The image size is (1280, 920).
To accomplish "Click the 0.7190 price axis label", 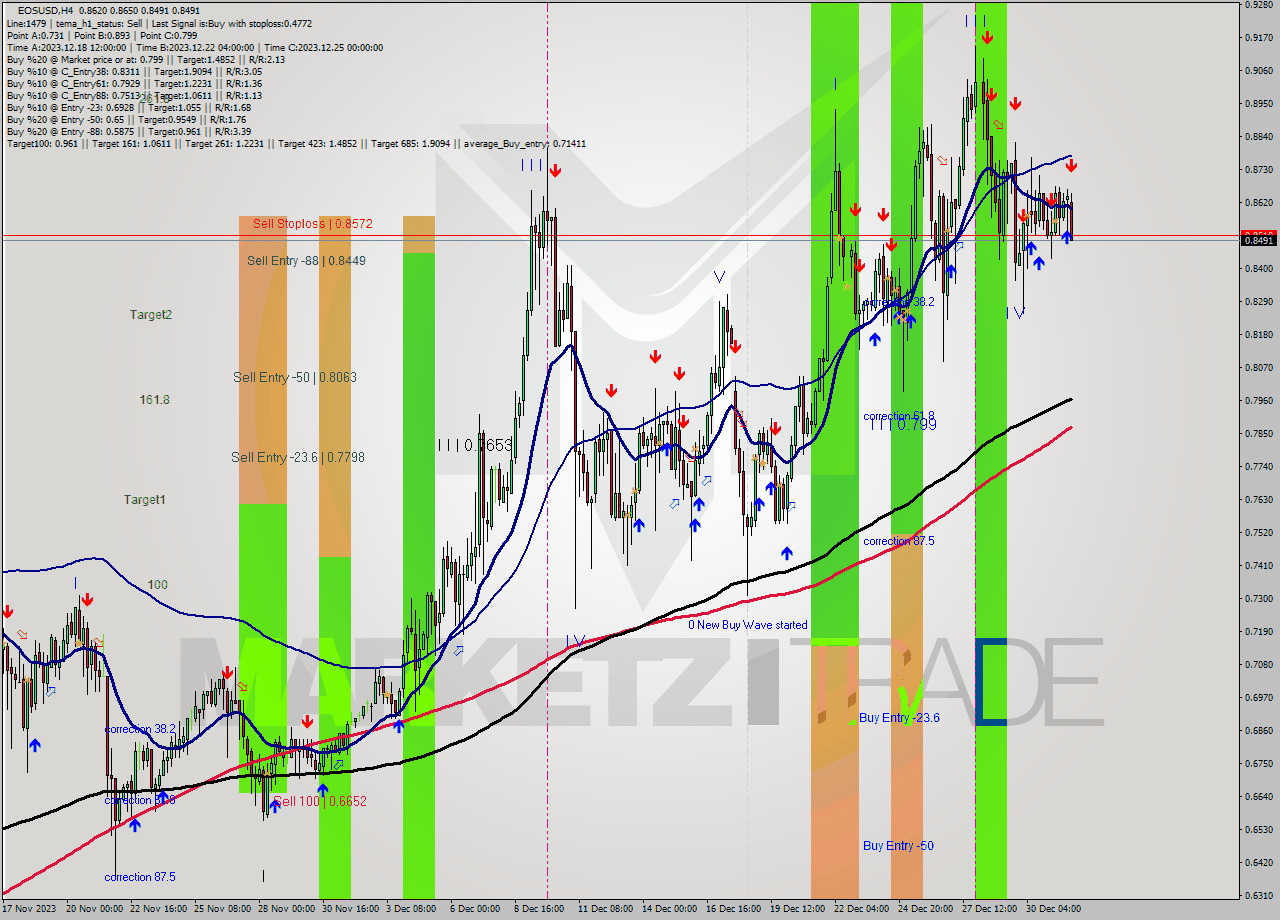I will 1258,632.
